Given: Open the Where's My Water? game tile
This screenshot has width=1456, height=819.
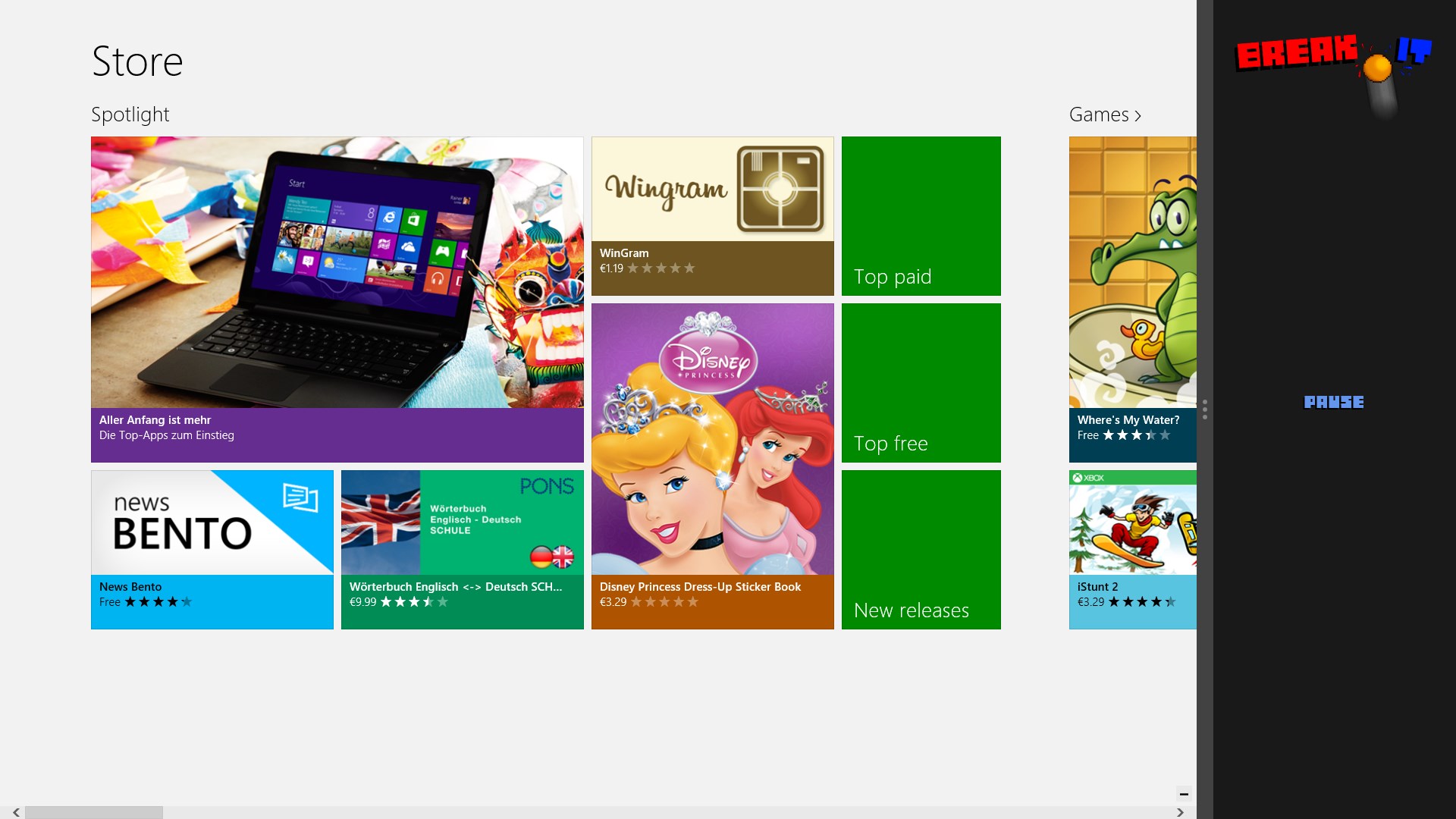Looking at the screenshot, I should pyautogui.click(x=1133, y=300).
